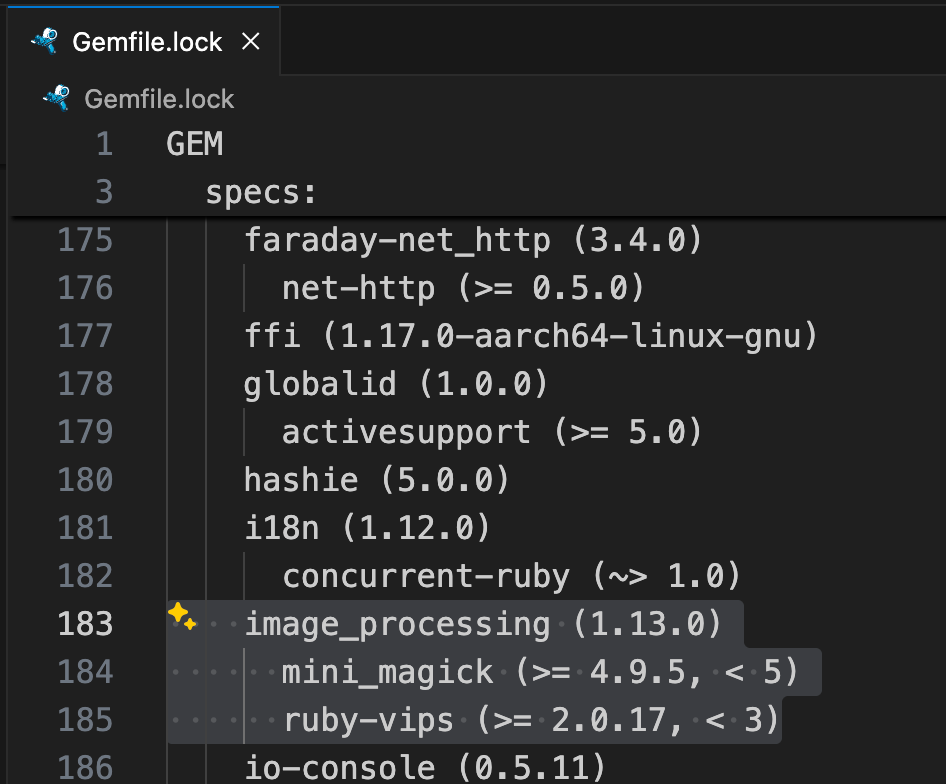
Task: Place cursor on concurrent-ruby text
Action: (426, 576)
